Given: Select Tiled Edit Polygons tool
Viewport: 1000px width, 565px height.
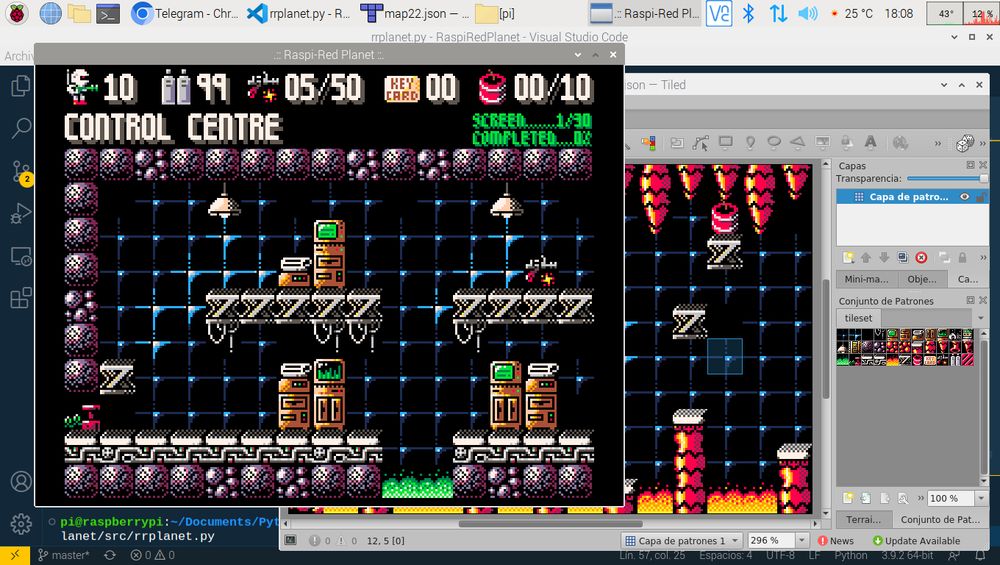Looking at the screenshot, I should pyautogui.click(x=700, y=143).
